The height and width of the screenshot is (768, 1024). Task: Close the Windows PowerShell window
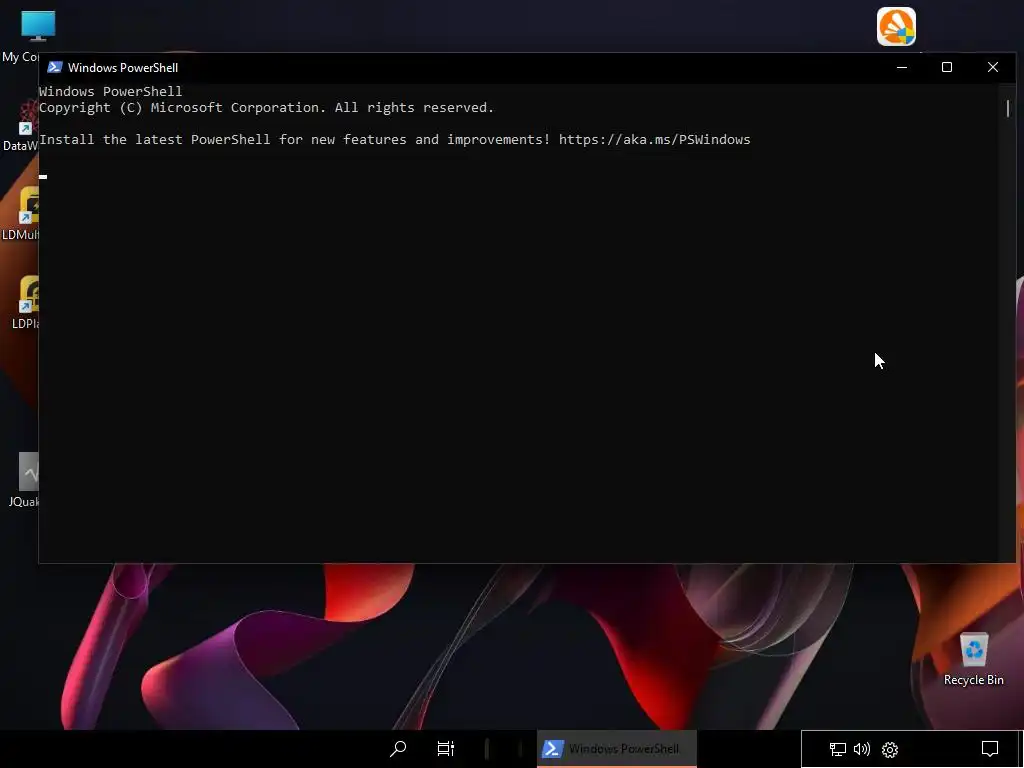tap(993, 67)
